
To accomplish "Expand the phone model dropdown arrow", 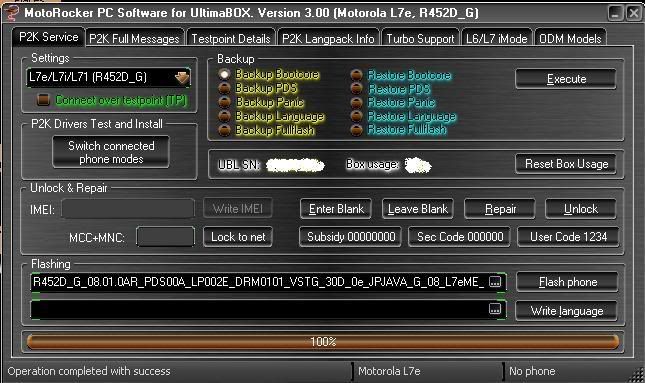I will [x=182, y=77].
